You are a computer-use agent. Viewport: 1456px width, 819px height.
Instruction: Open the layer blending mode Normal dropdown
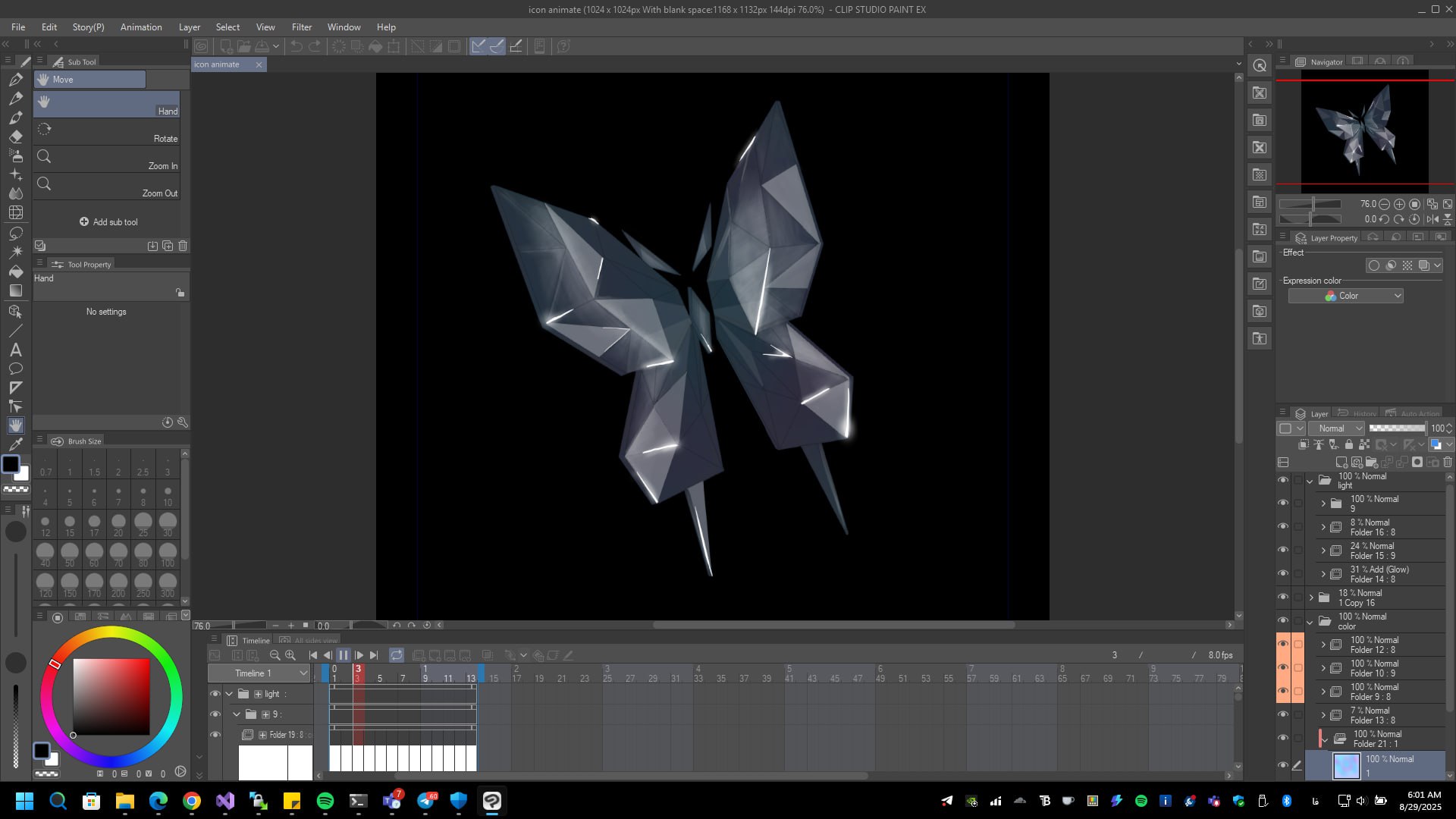pyautogui.click(x=1336, y=428)
